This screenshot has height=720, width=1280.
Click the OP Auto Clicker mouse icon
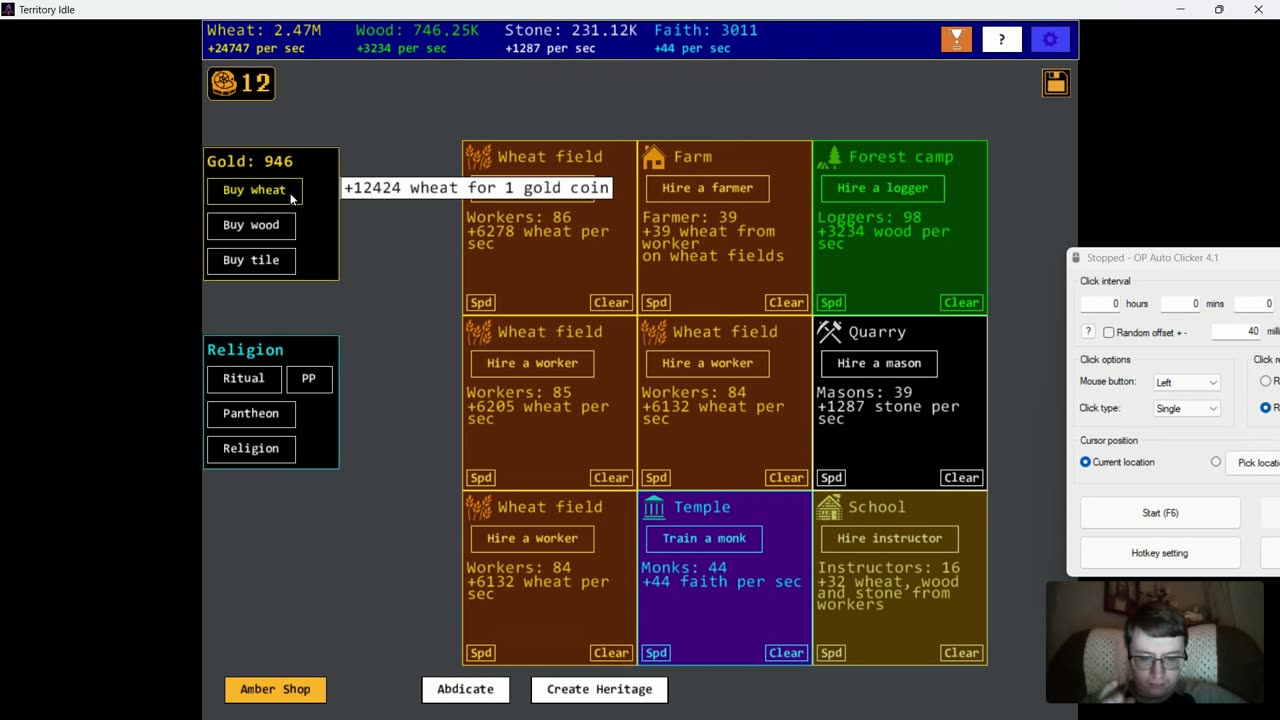click(x=1077, y=258)
